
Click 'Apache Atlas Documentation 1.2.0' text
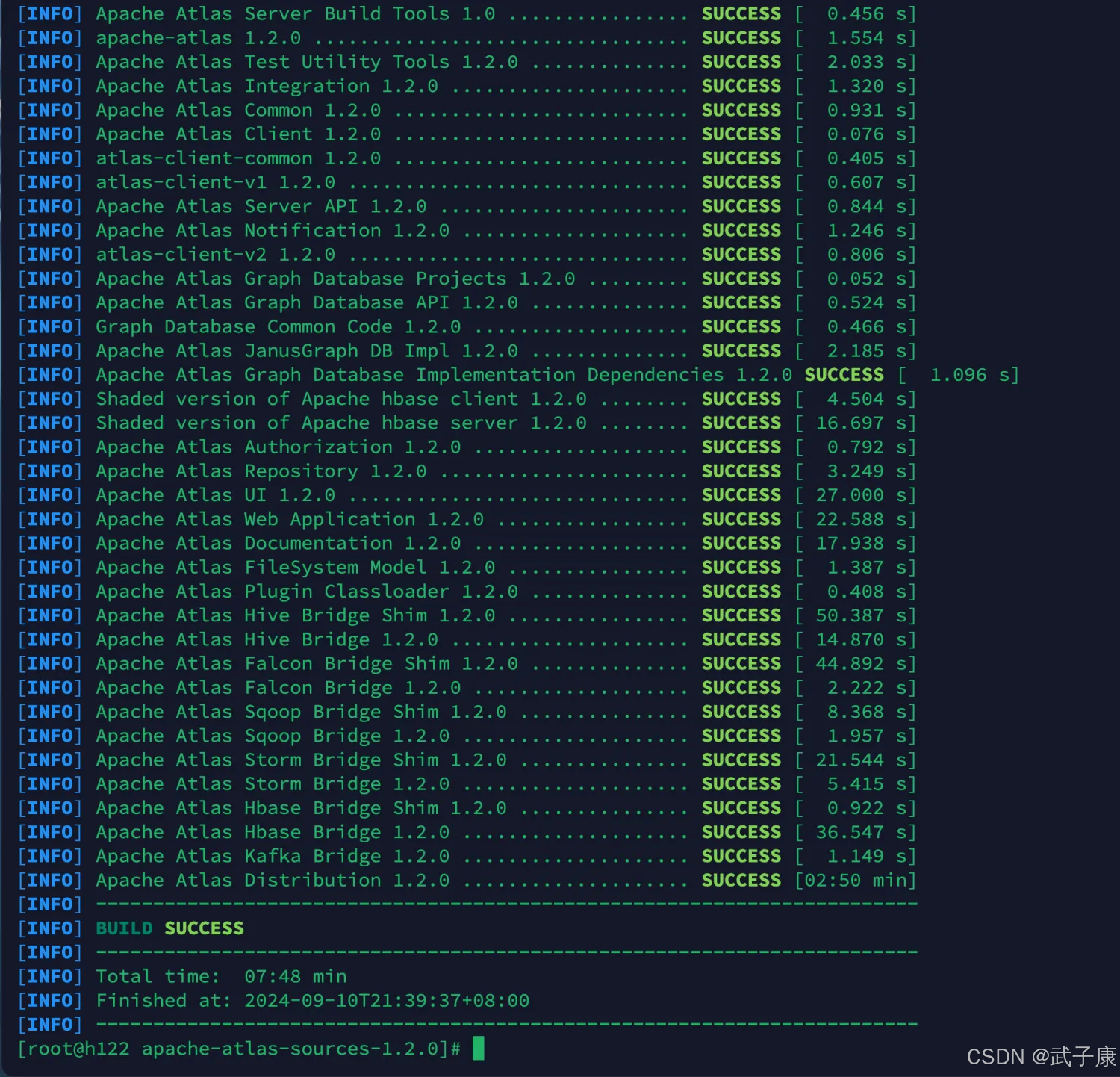[x=279, y=544]
